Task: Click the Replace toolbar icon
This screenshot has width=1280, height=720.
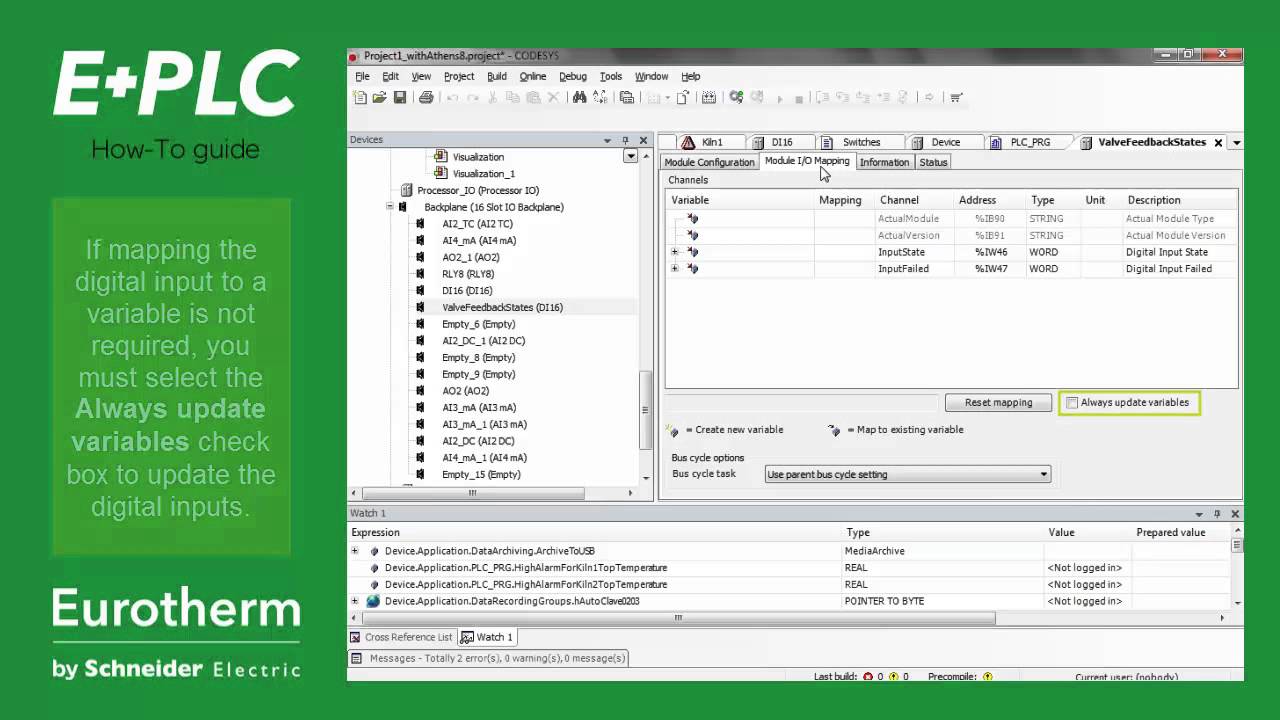Action: click(x=600, y=97)
